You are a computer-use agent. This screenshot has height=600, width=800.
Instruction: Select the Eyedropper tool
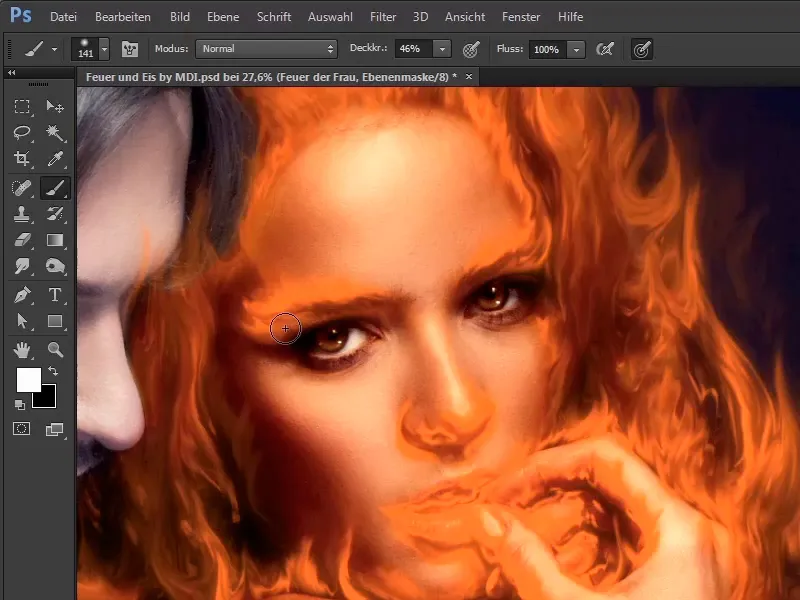click(x=55, y=159)
